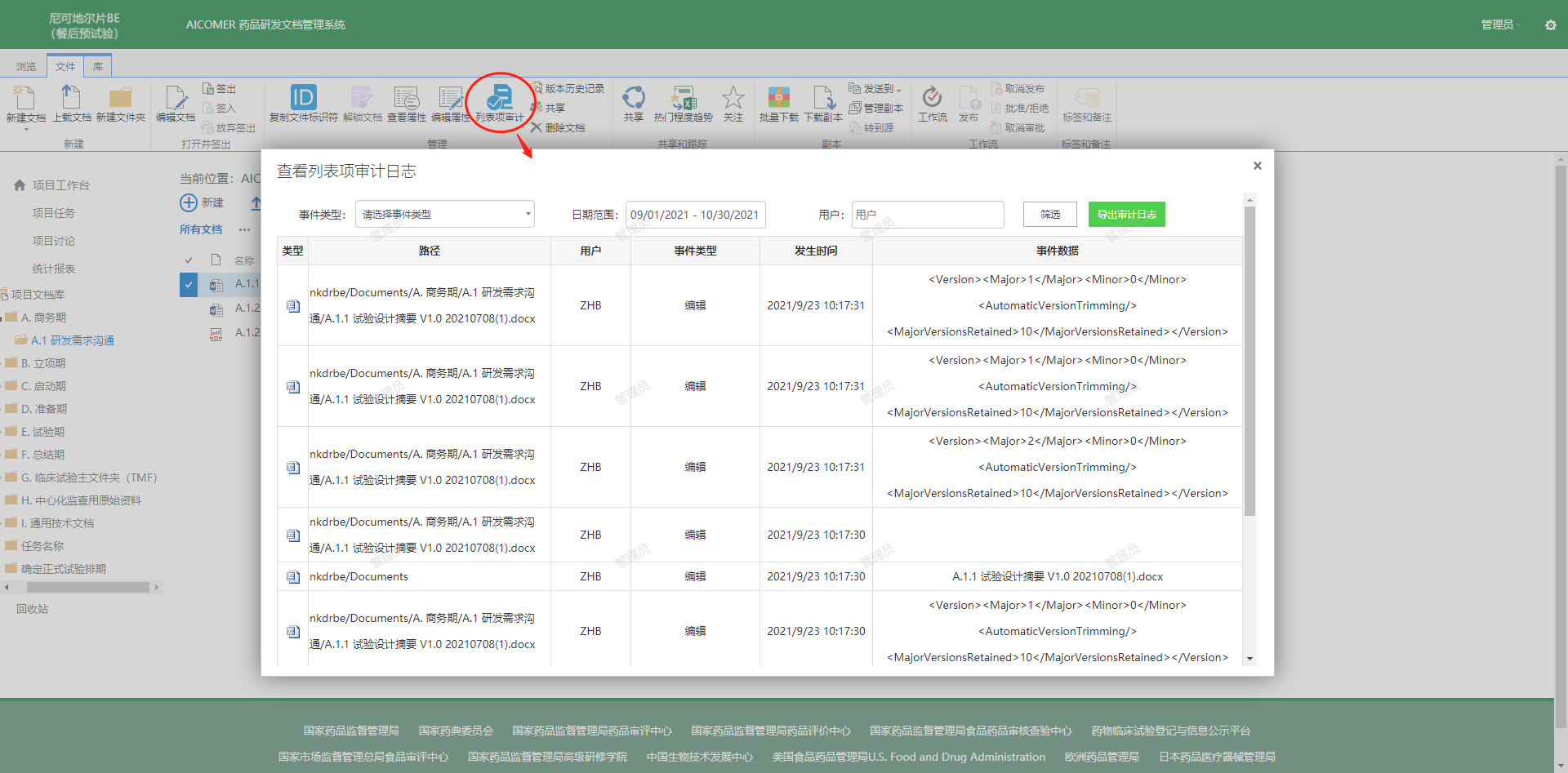Click the 签出 check-out item
1568x773 pixels.
[x=220, y=88]
